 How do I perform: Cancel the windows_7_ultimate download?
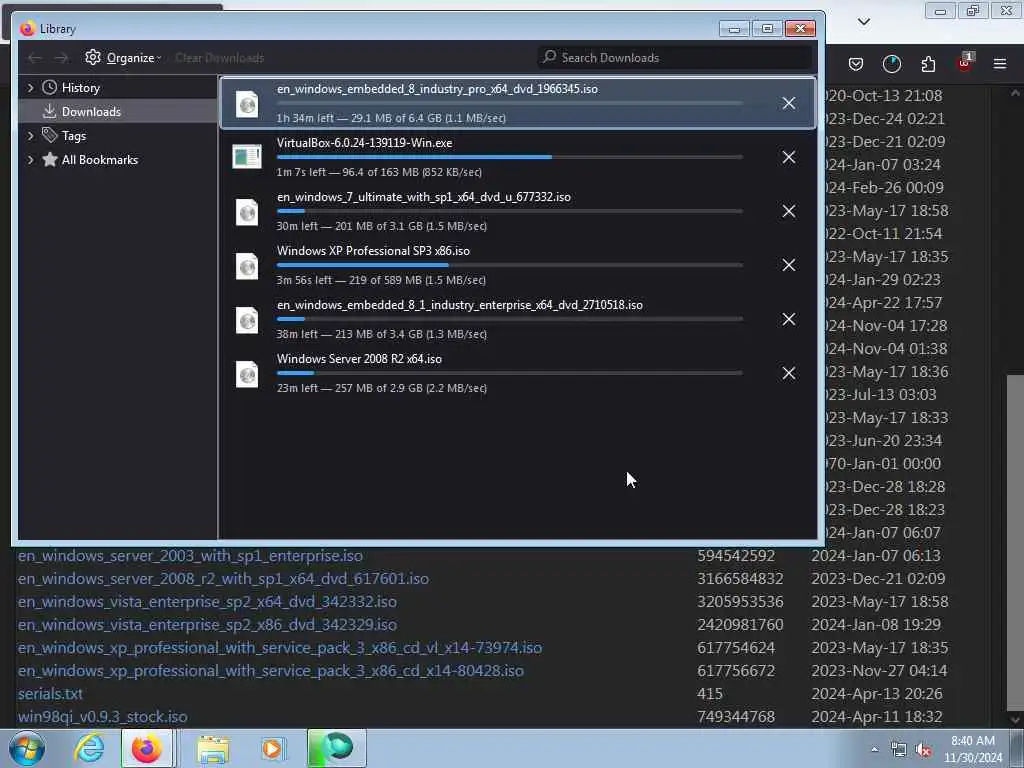tap(788, 211)
